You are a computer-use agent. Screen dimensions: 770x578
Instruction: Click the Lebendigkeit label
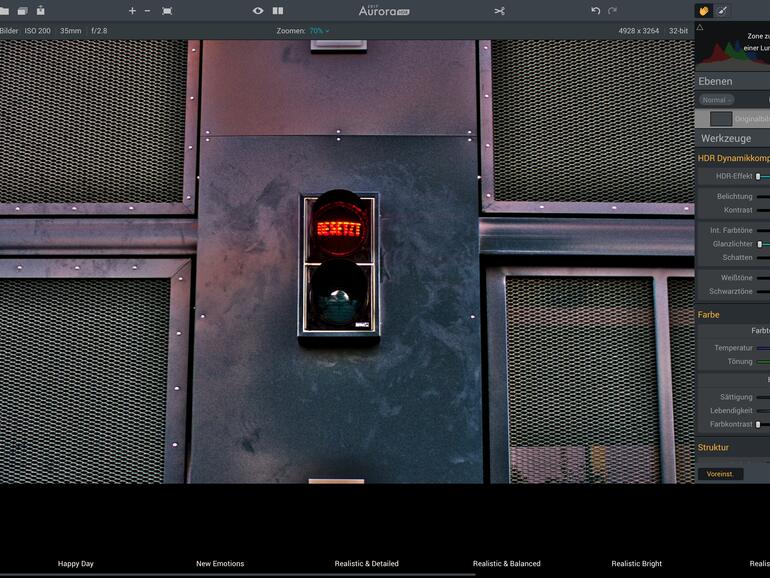point(731,411)
